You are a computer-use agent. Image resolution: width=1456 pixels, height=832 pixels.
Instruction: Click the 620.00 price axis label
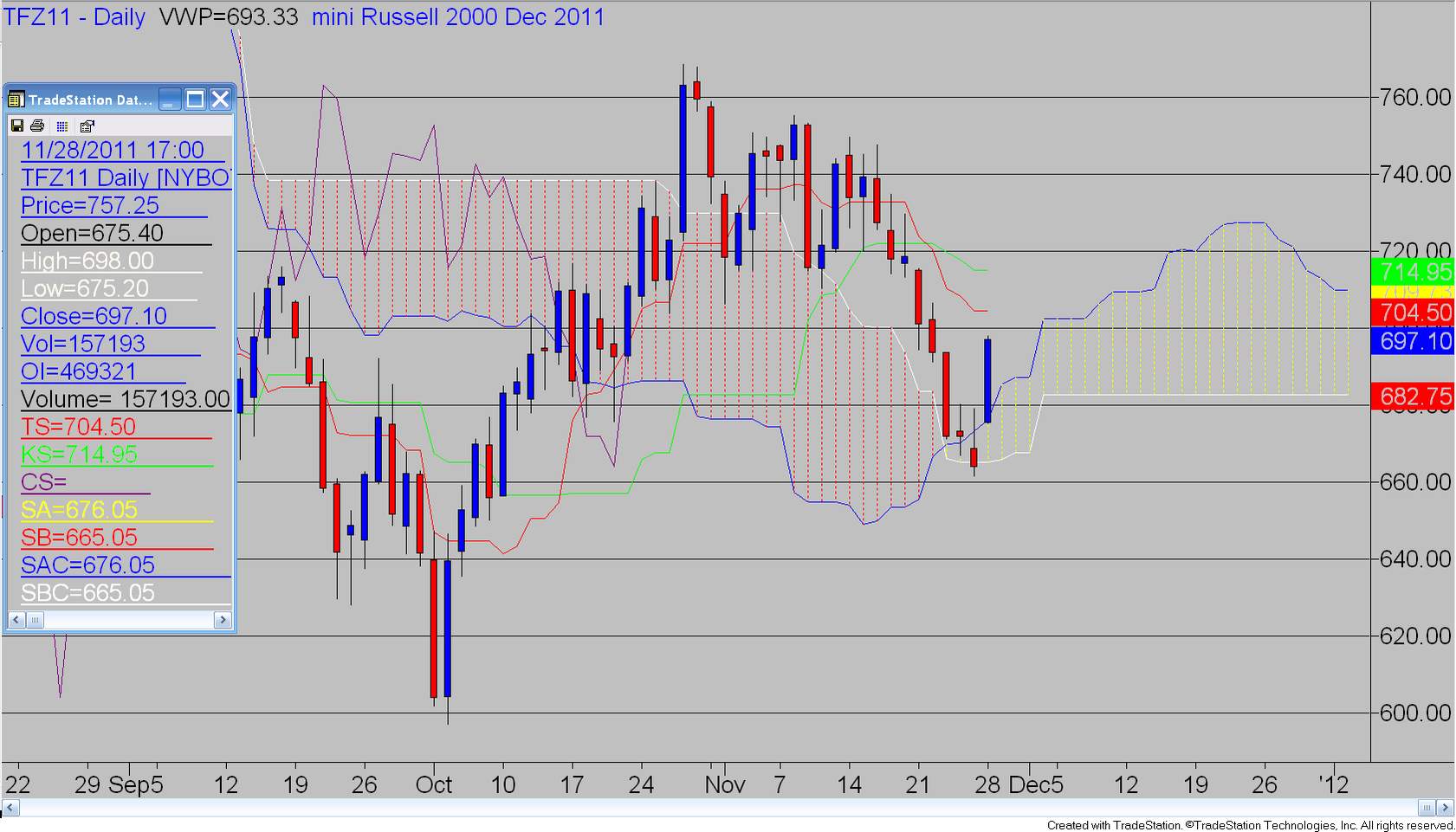pos(1415,636)
